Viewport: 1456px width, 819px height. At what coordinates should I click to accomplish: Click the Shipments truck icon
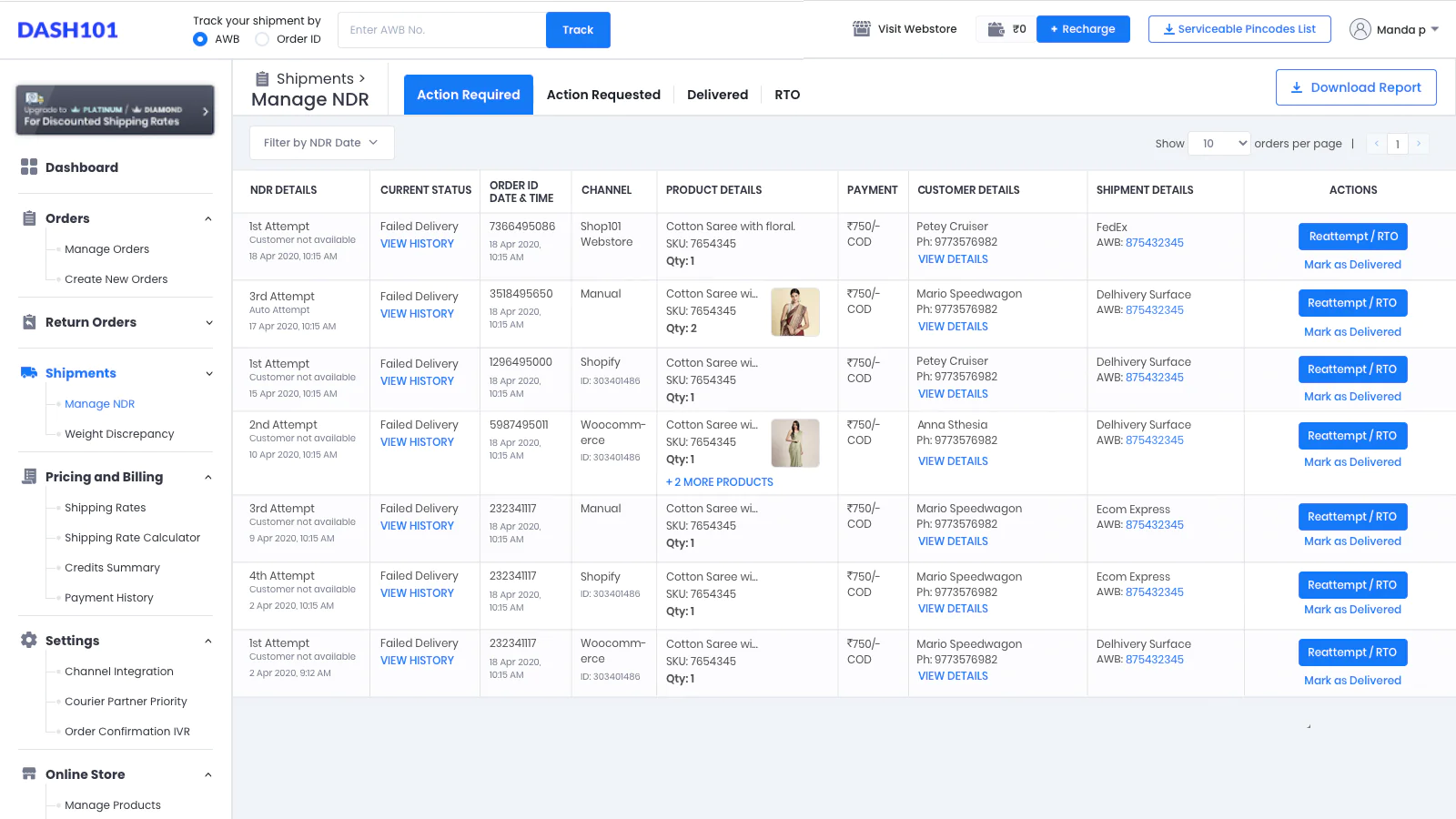tap(29, 373)
